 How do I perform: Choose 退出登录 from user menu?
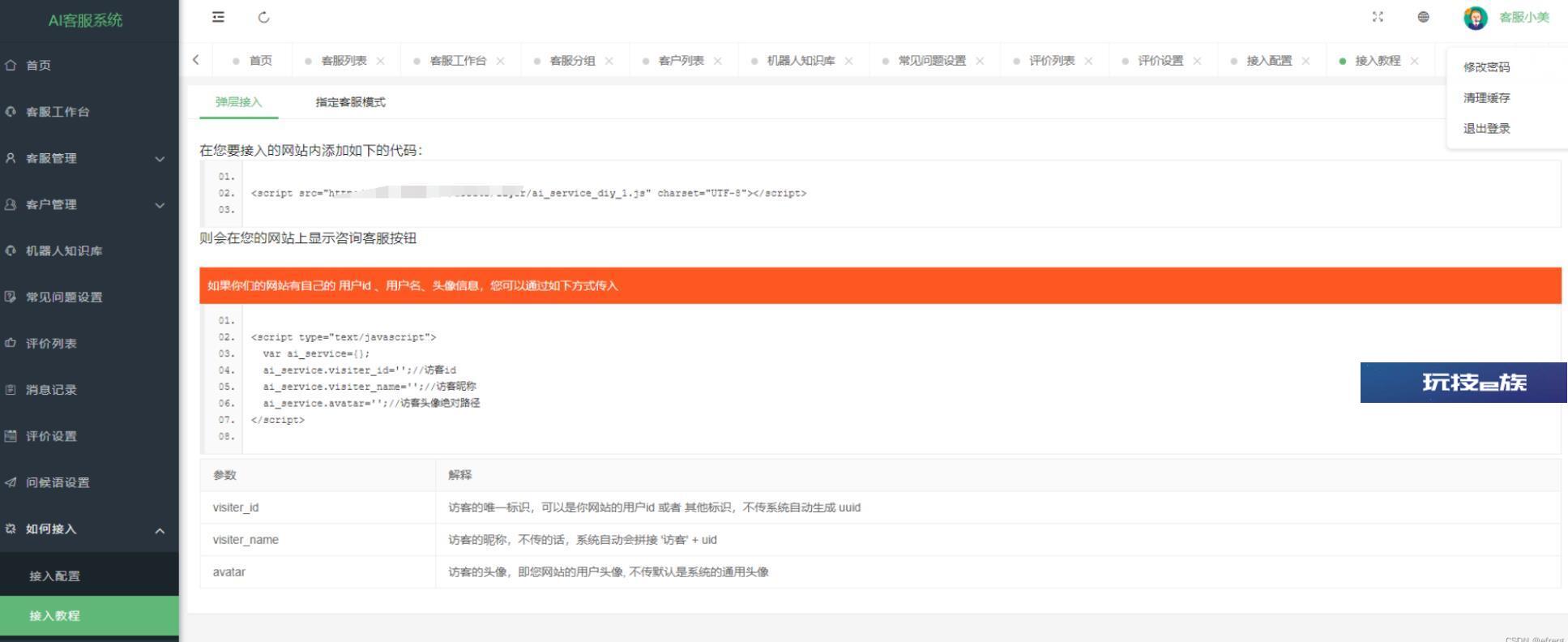1486,129
